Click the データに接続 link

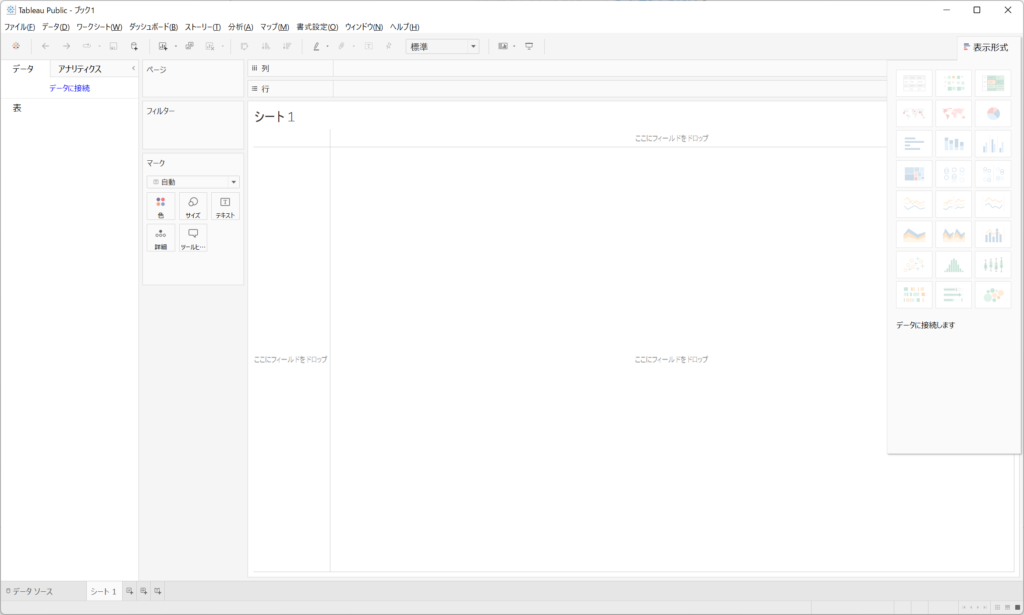coord(69,88)
